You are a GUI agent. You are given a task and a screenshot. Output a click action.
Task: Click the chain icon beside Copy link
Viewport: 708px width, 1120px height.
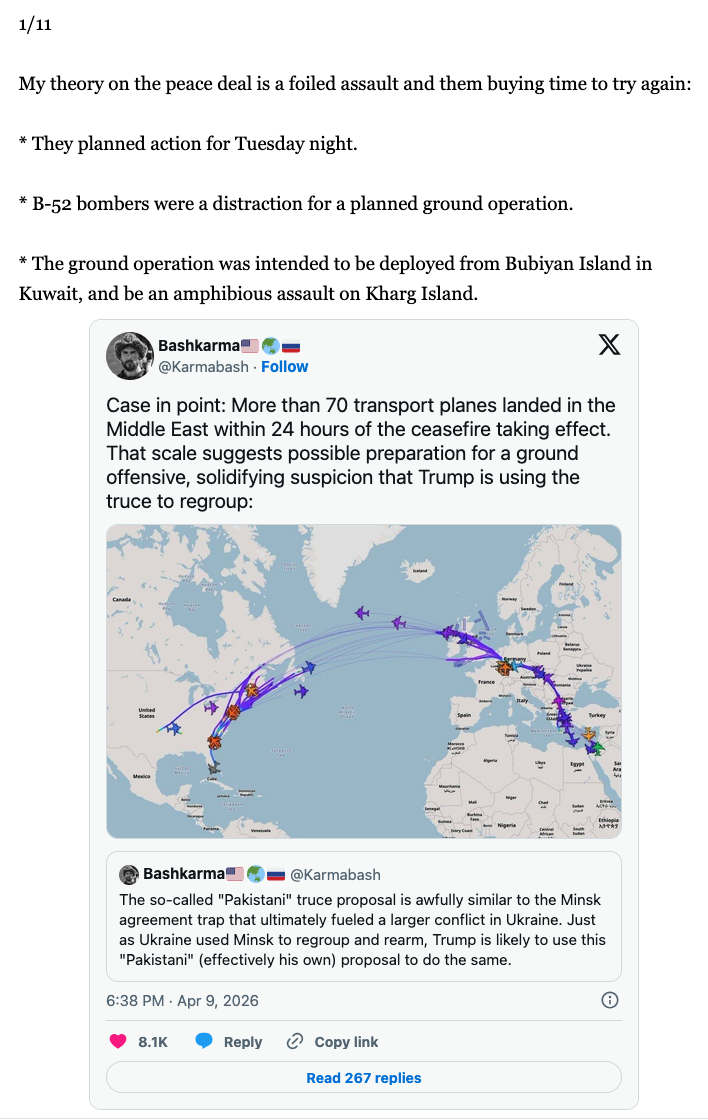pyautogui.click(x=295, y=1041)
